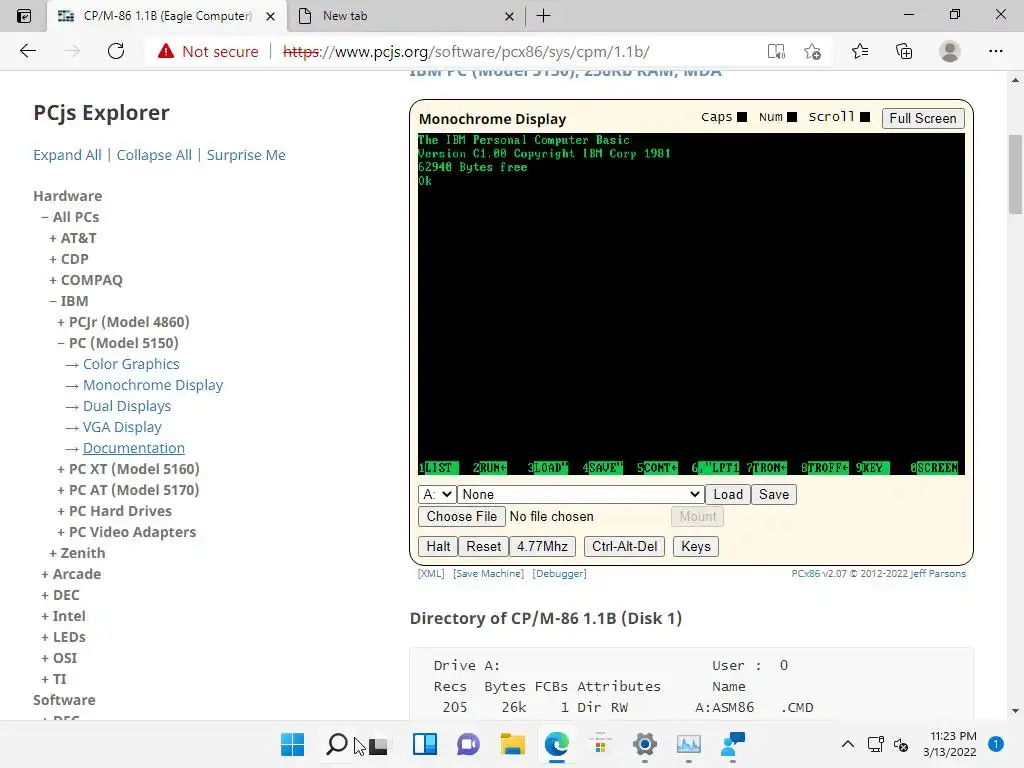Expand the PC Hard Drives node
Viewport: 1024px width, 768px height.
click(114, 511)
